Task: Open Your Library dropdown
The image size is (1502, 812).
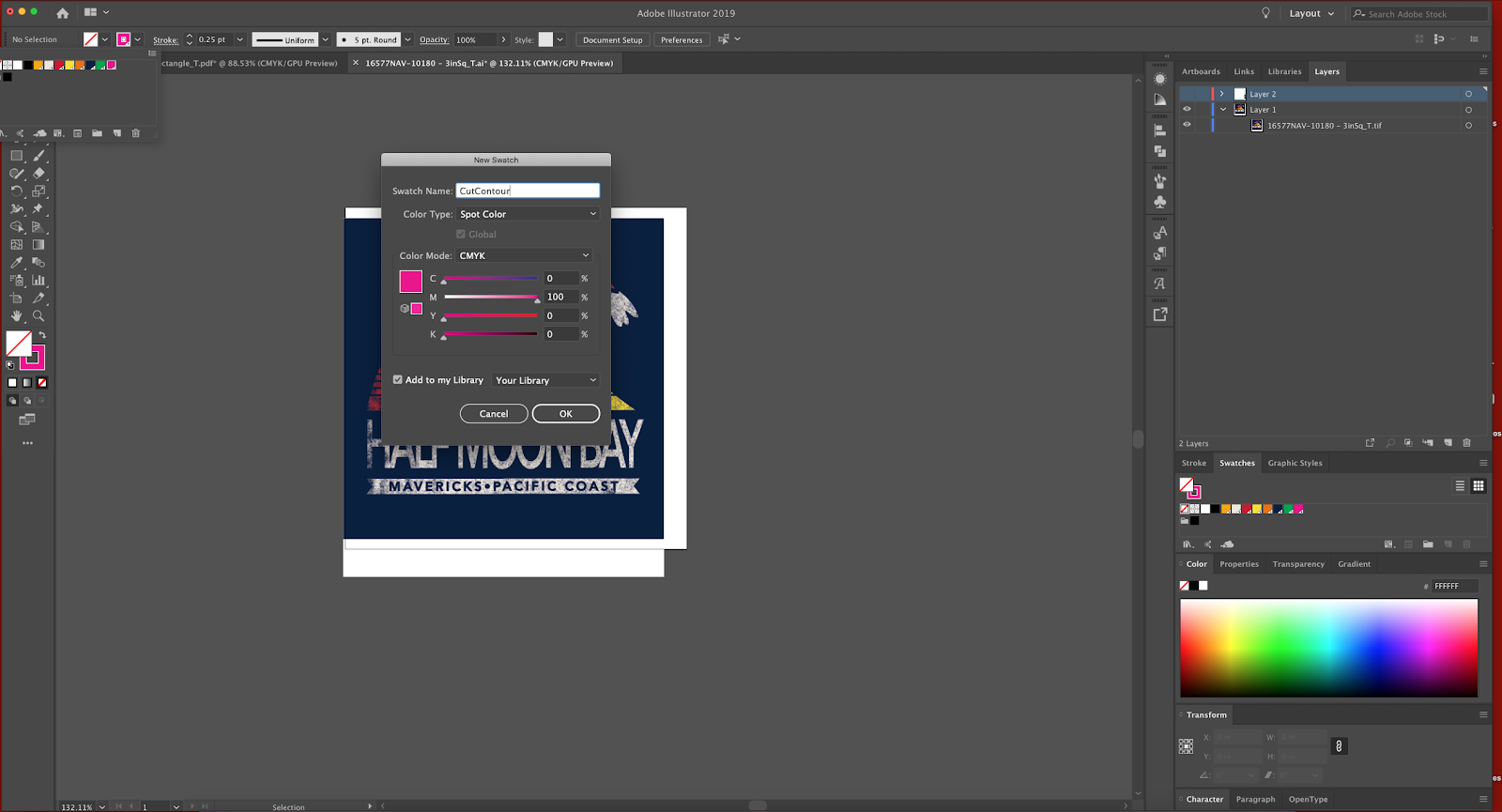Action: (545, 380)
